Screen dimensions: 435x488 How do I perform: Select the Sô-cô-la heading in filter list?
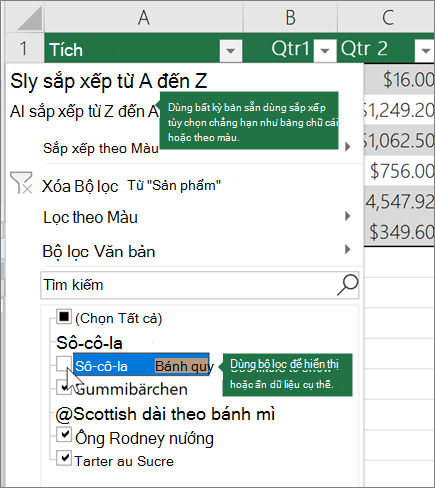click(89, 343)
